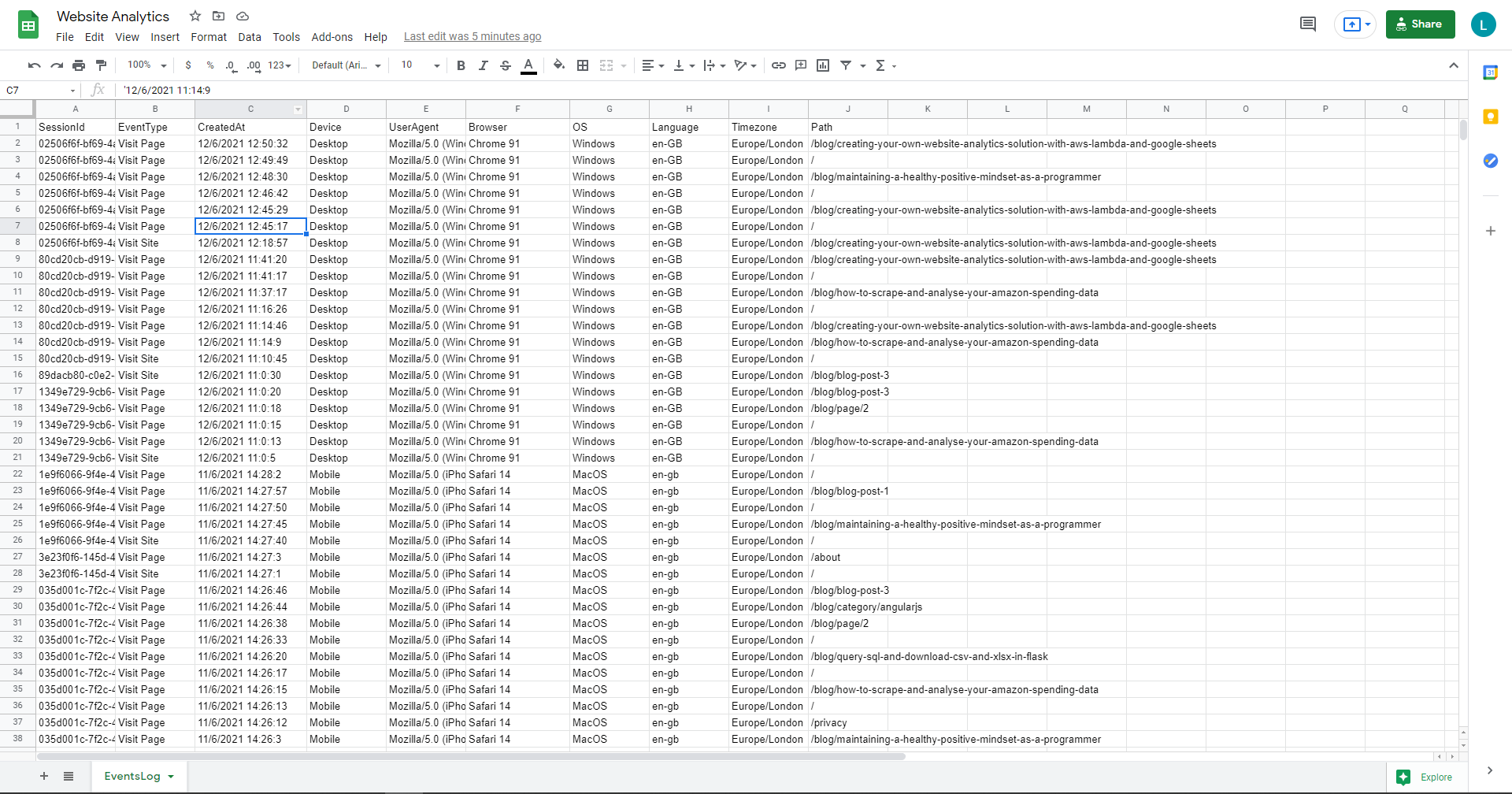Image resolution: width=1512 pixels, height=794 pixels.
Task: Toggle italic formatting
Action: pyautogui.click(x=483, y=65)
